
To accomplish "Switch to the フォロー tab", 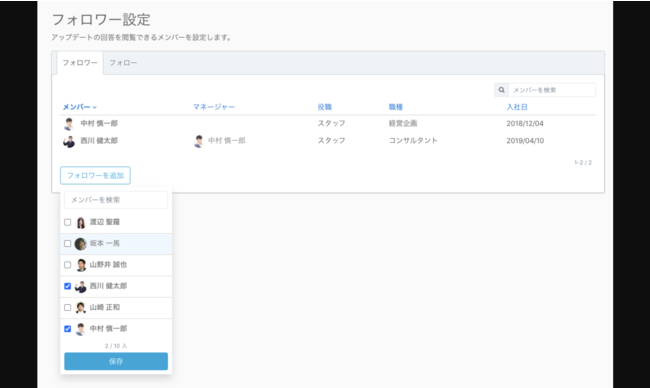I will (x=123, y=63).
